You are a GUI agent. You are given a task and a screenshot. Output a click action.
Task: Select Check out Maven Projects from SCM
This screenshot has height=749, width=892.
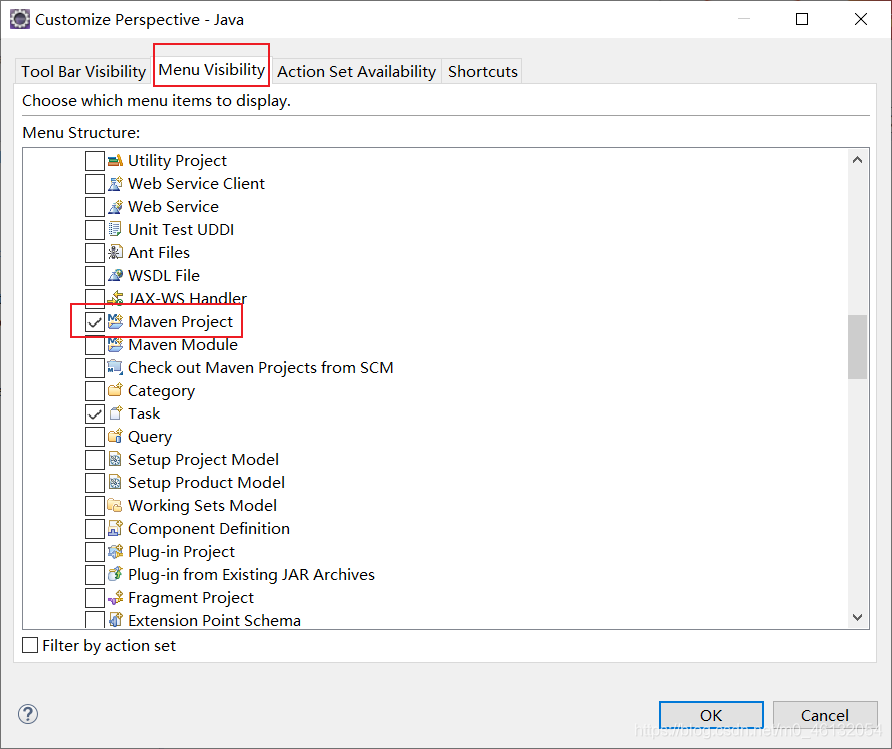click(x=260, y=368)
